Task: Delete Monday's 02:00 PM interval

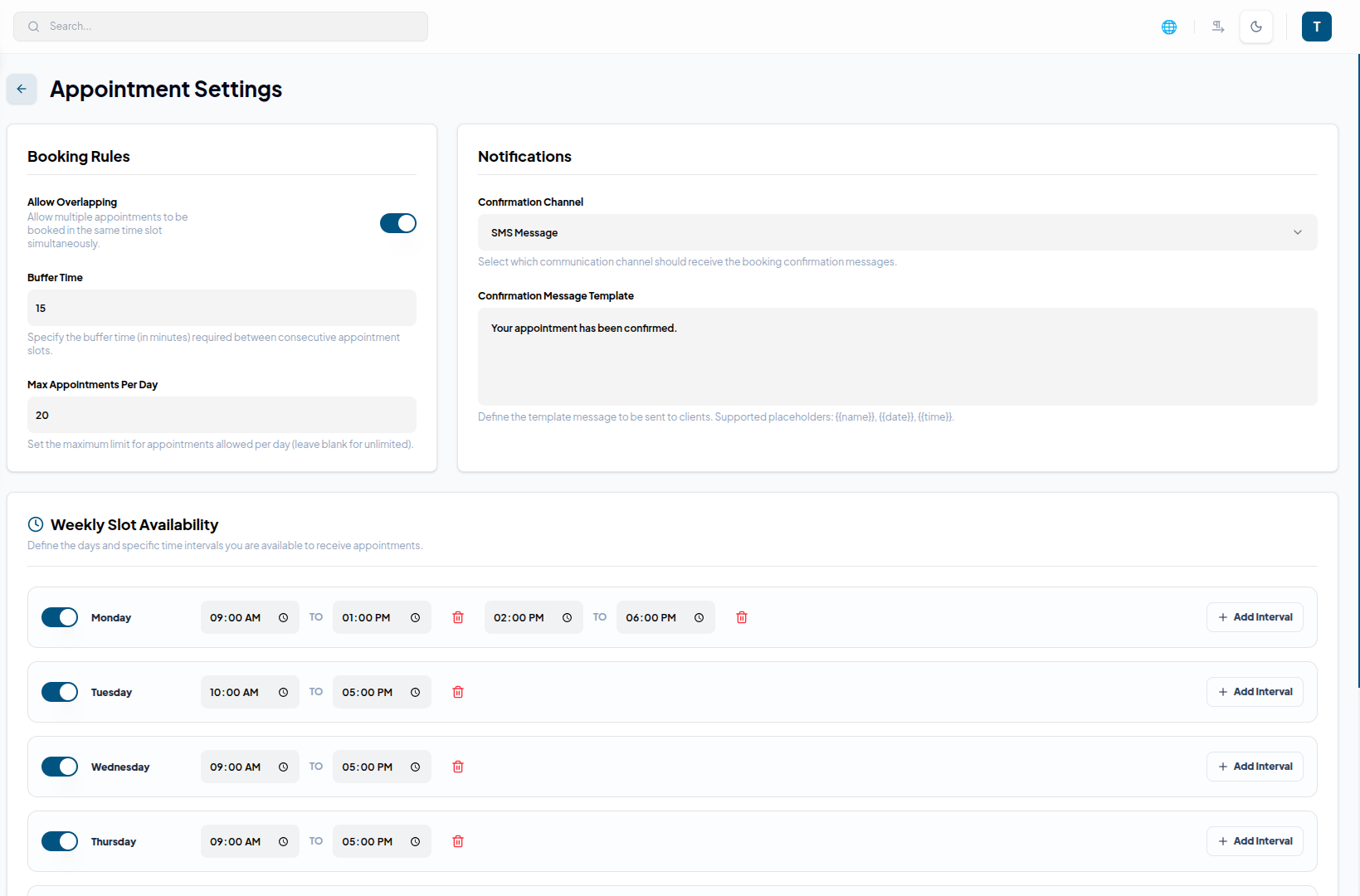Action: click(742, 617)
